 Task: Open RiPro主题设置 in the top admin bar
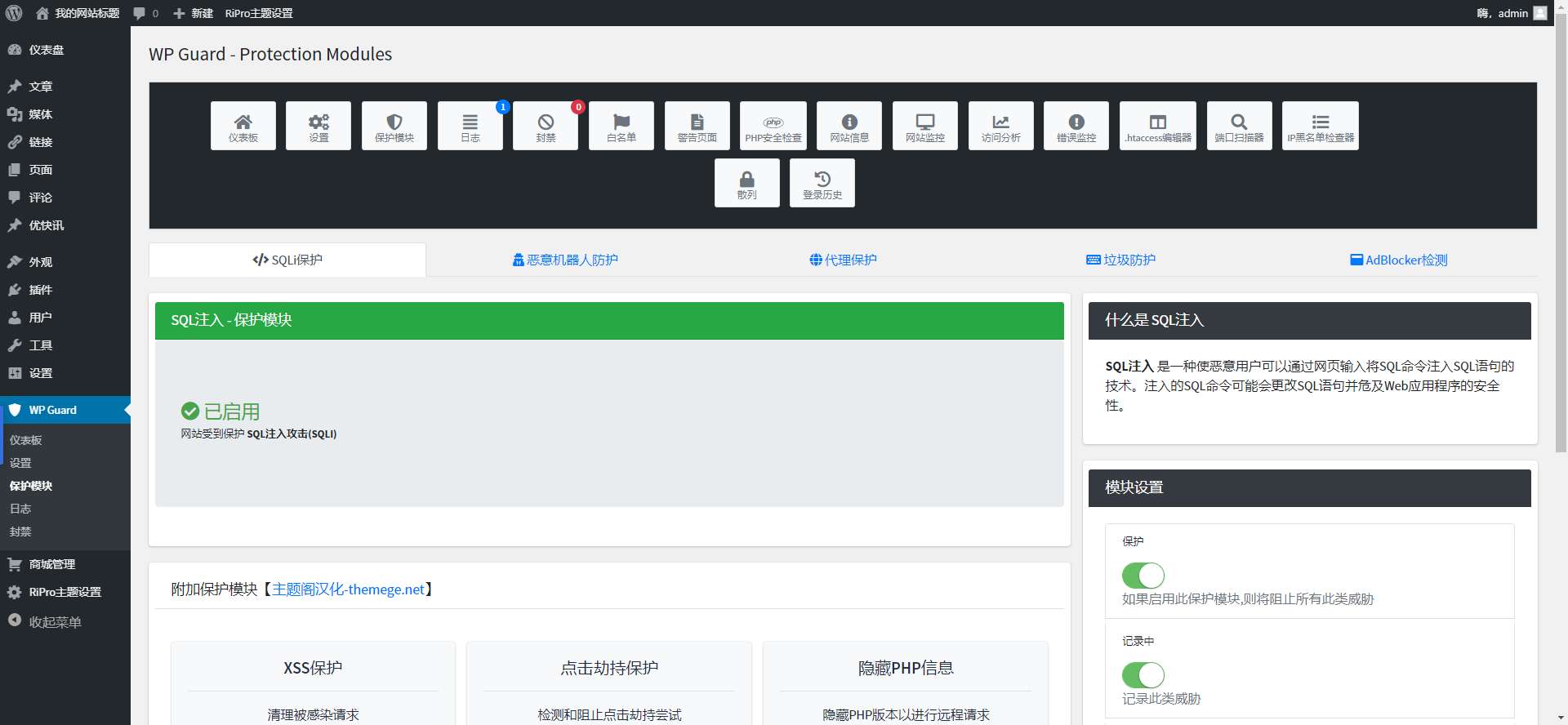(259, 13)
